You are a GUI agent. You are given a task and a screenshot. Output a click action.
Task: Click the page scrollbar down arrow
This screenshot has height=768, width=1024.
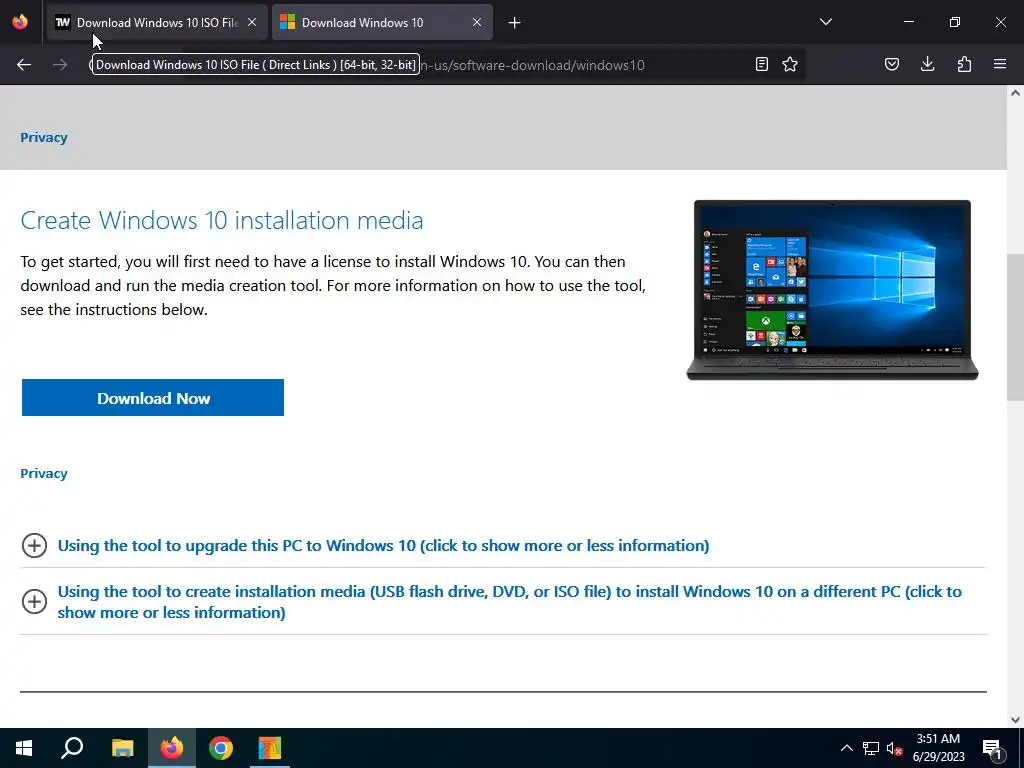(x=1015, y=720)
